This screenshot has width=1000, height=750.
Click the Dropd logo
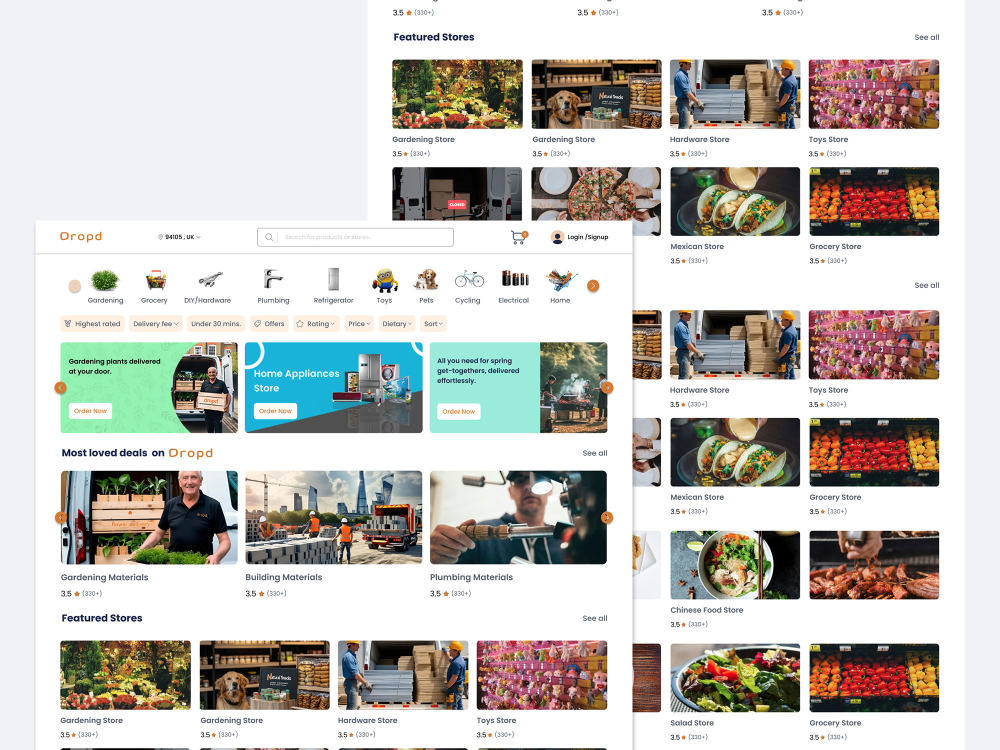tap(81, 237)
